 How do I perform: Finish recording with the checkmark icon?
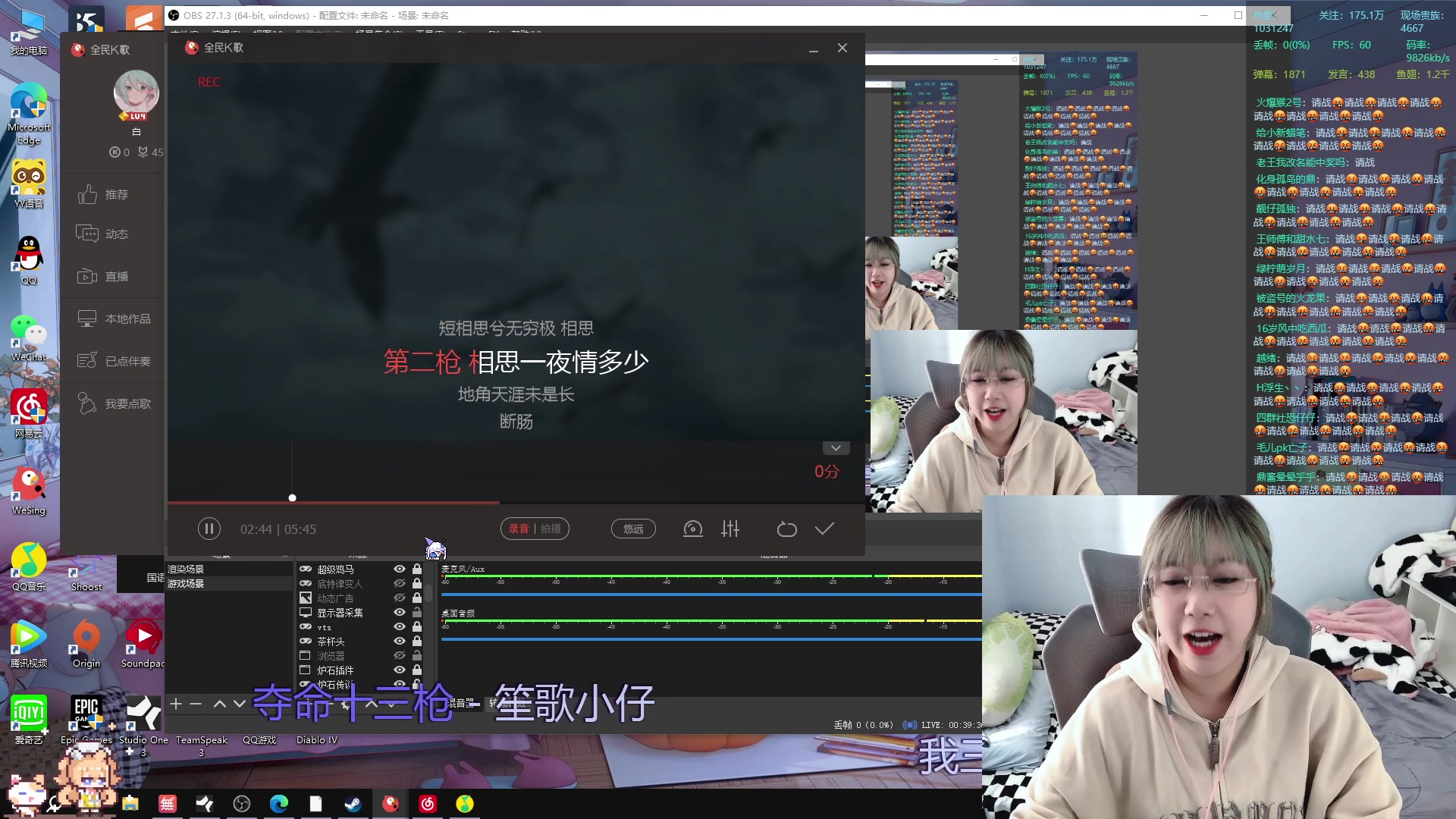tap(824, 529)
